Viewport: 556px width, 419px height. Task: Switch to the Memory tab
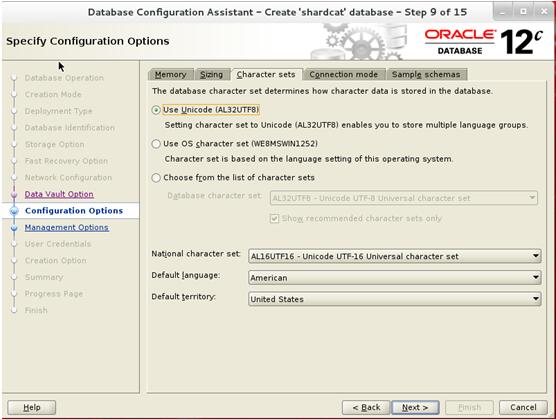[x=171, y=74]
